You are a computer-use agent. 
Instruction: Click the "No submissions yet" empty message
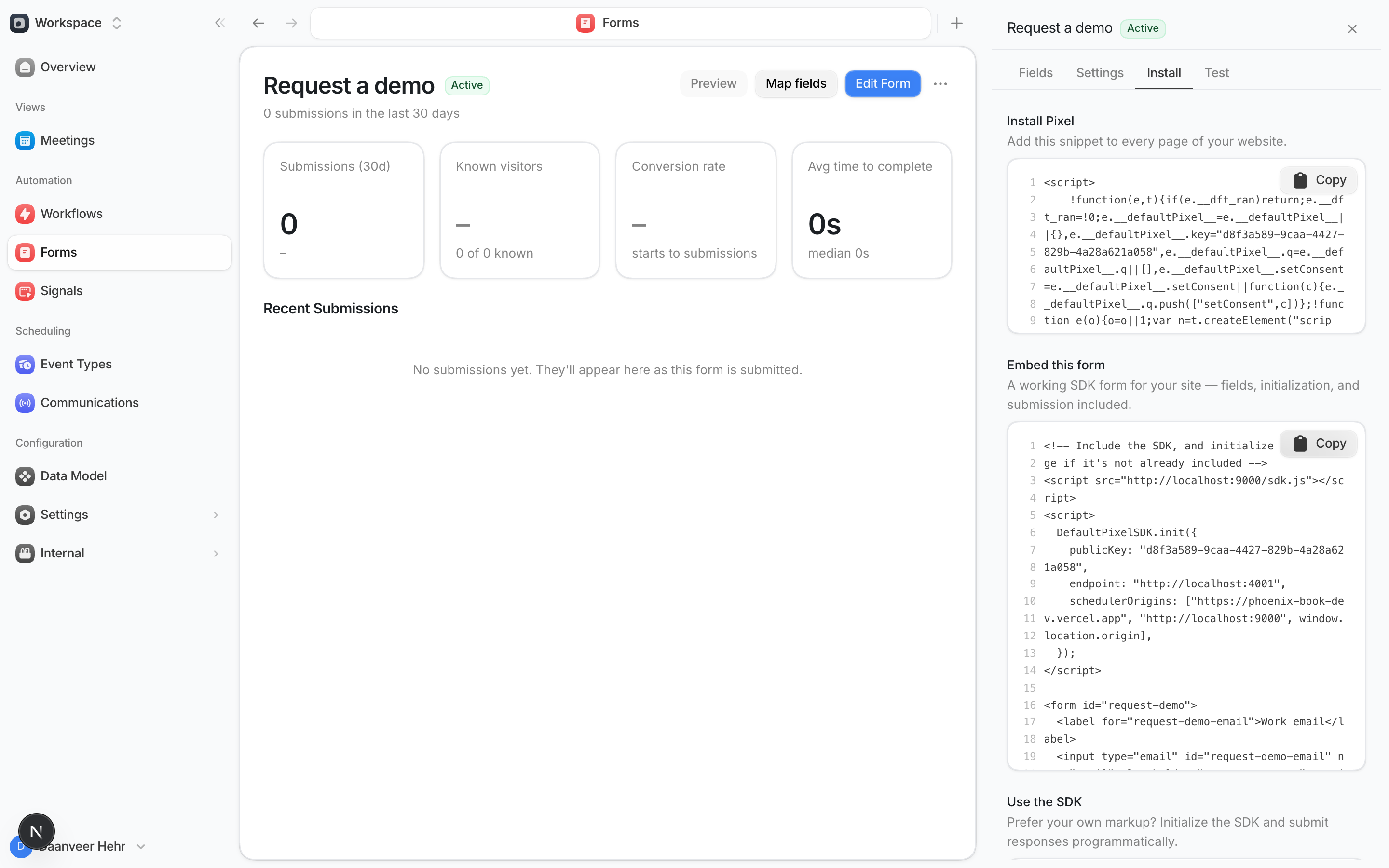pos(607,370)
